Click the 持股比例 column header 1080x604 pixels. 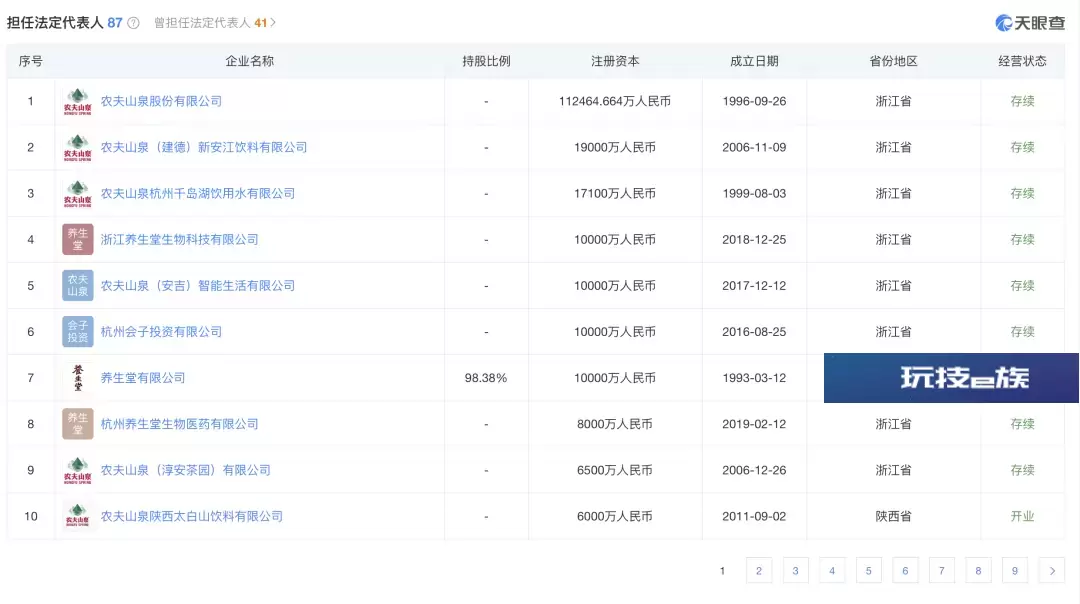pos(486,61)
